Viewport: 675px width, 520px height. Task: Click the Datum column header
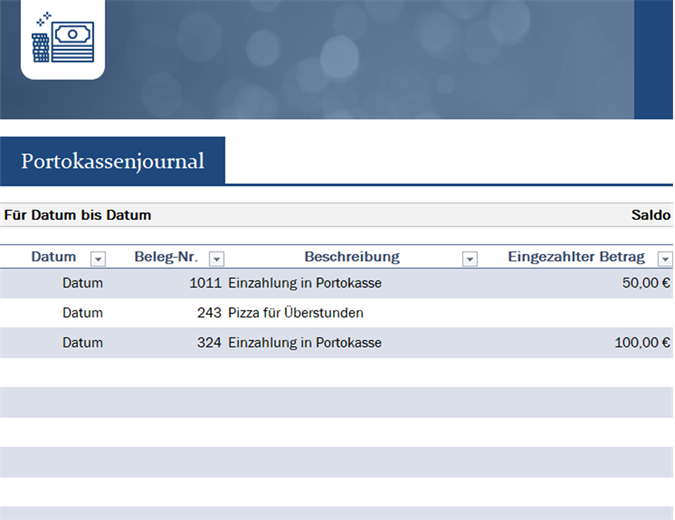[x=53, y=257]
